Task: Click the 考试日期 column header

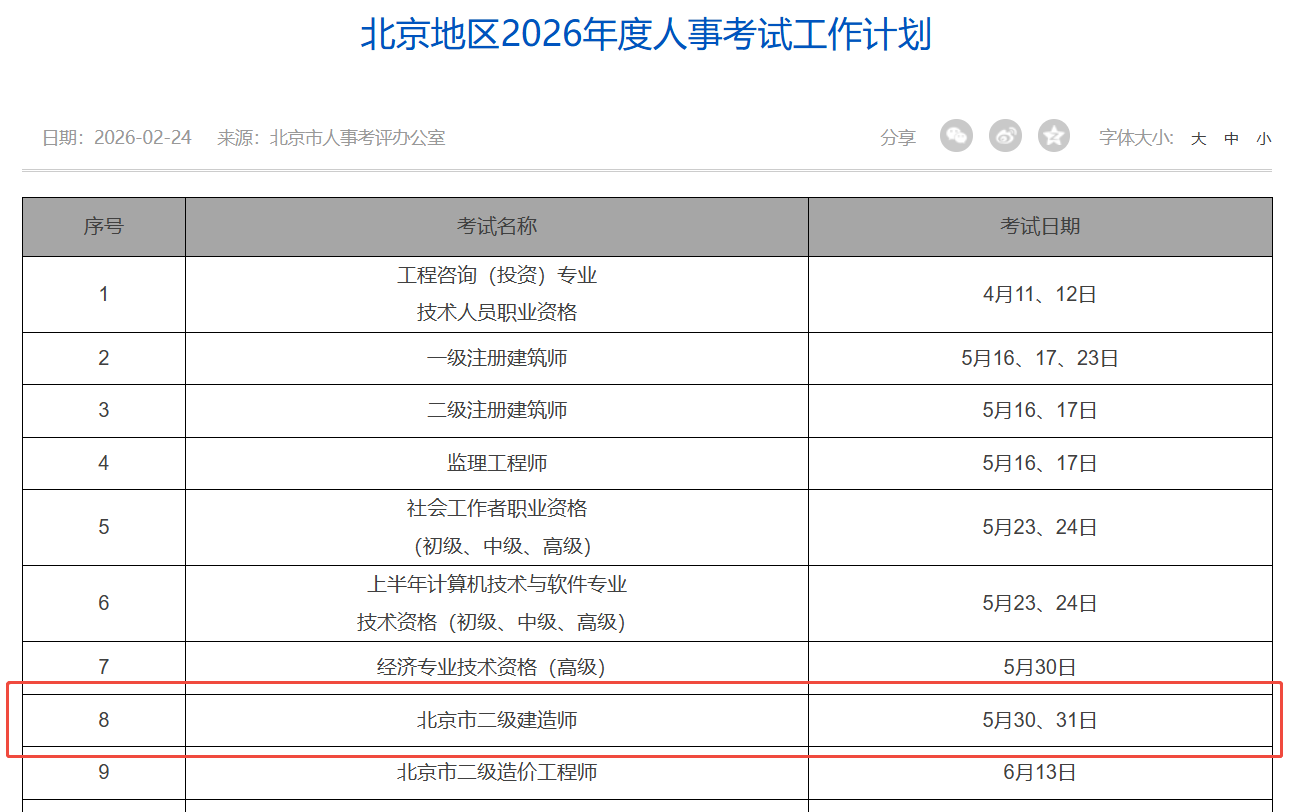Action: click(1040, 226)
